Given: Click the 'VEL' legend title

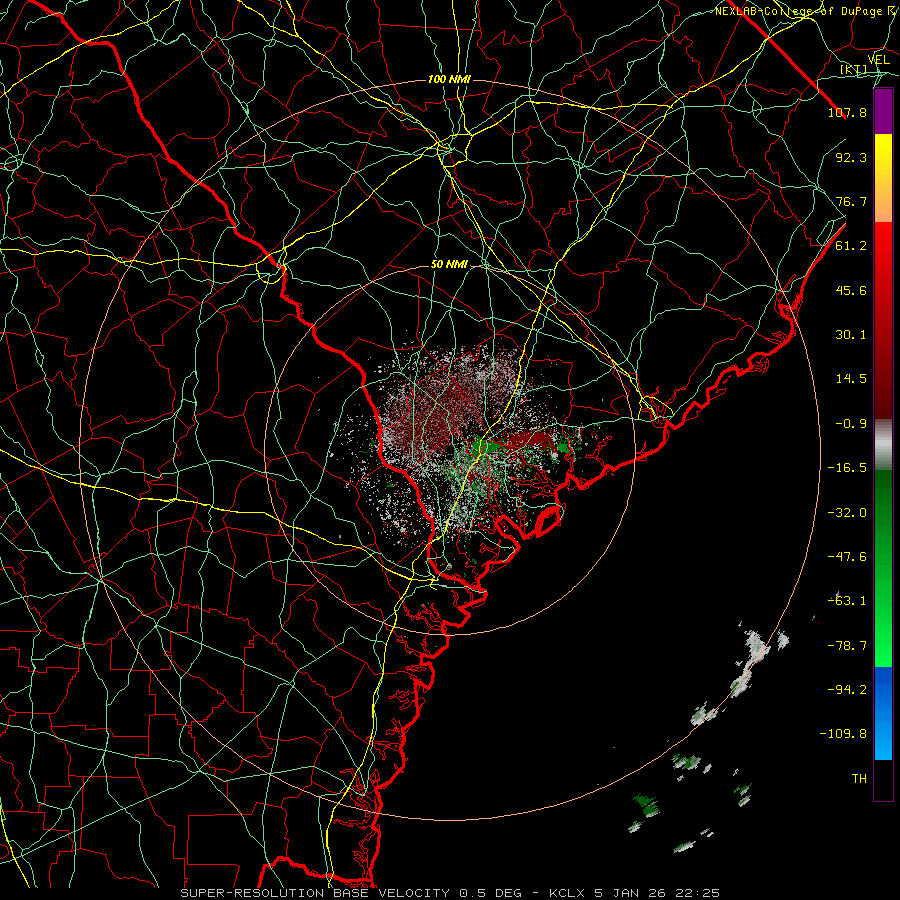Looking at the screenshot, I should tap(878, 60).
